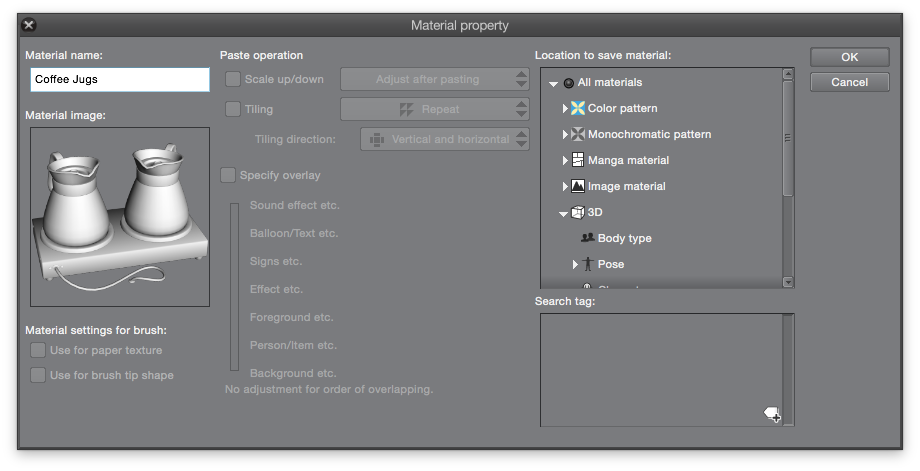
Task: Close the Material property dialog
Action: tap(29, 25)
